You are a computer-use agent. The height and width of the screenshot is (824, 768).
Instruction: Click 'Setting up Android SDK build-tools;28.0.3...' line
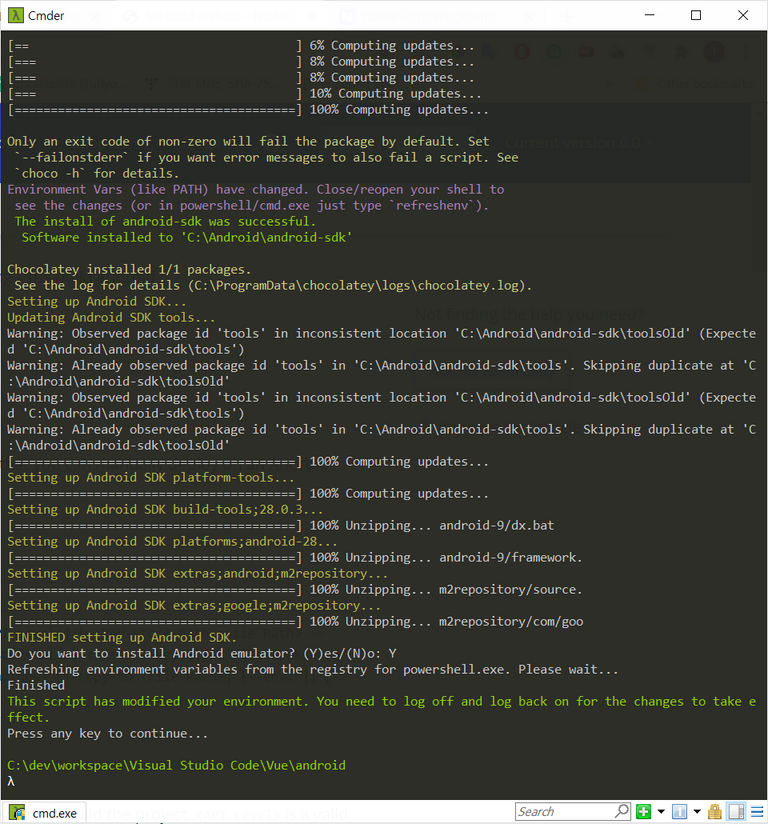[x=165, y=509]
